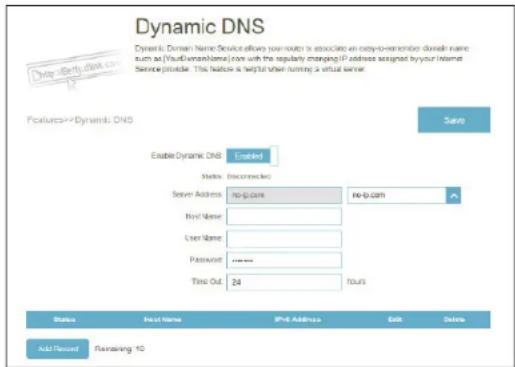Viewport: 515px width, 367px height.
Task: Click the Host Name column header
Action: click(x=163, y=320)
